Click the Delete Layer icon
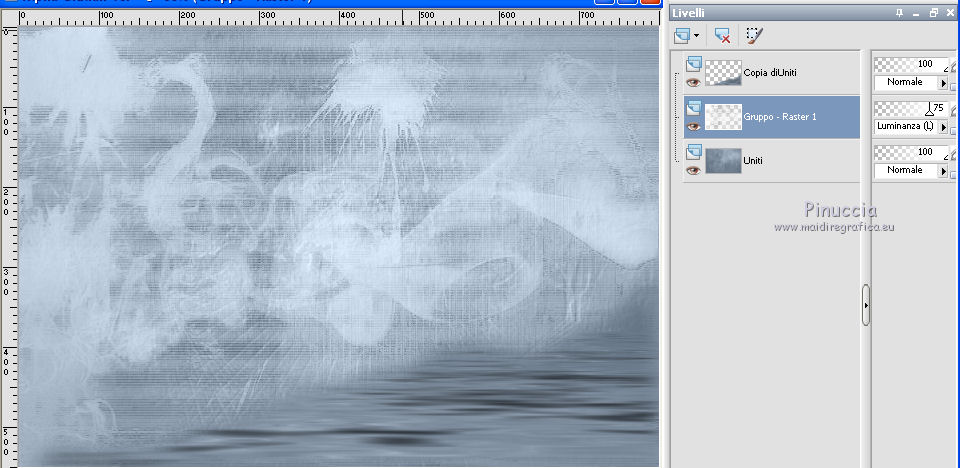This screenshot has width=960, height=468. 722,36
